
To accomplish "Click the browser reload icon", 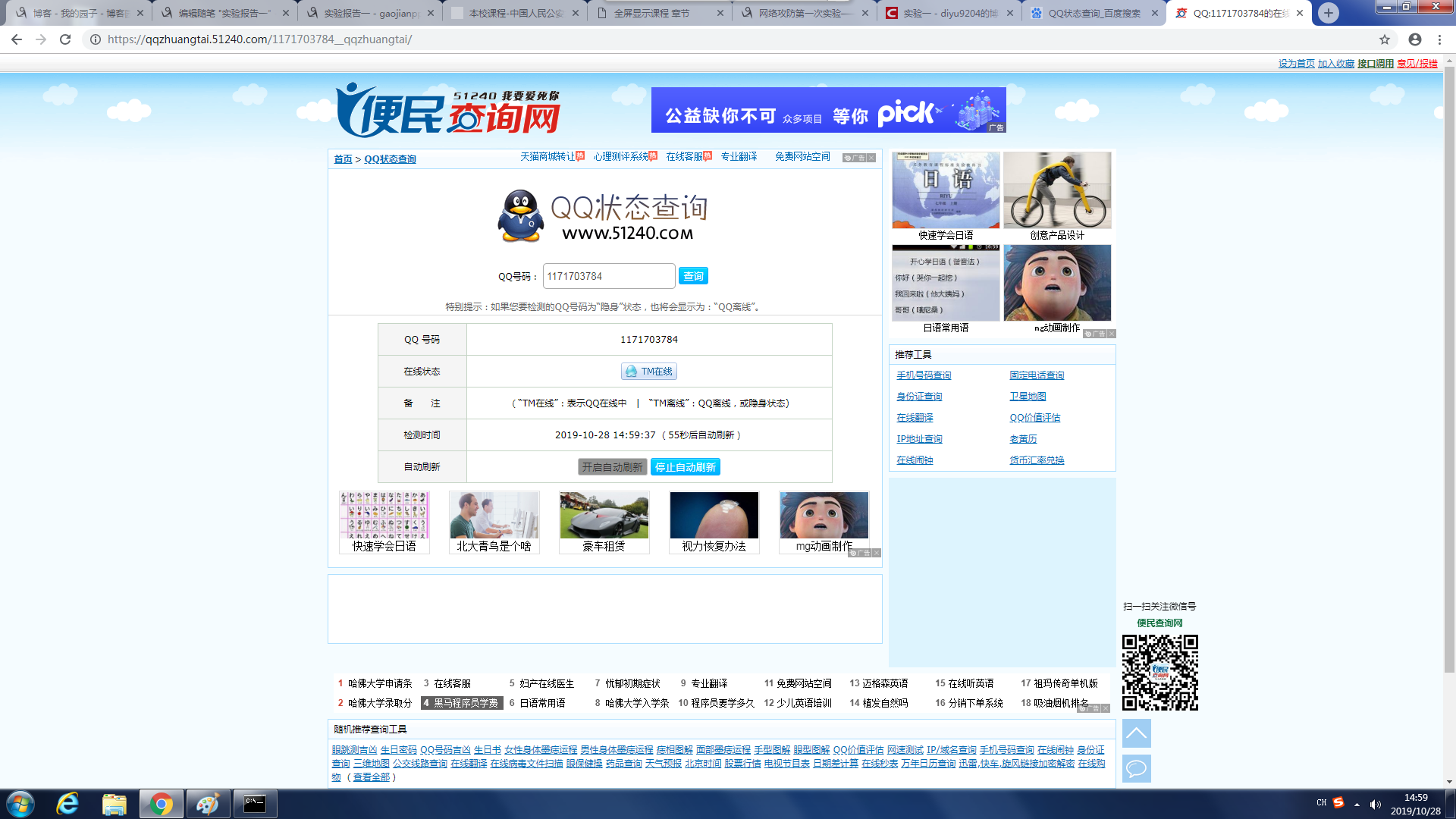I will tap(65, 39).
